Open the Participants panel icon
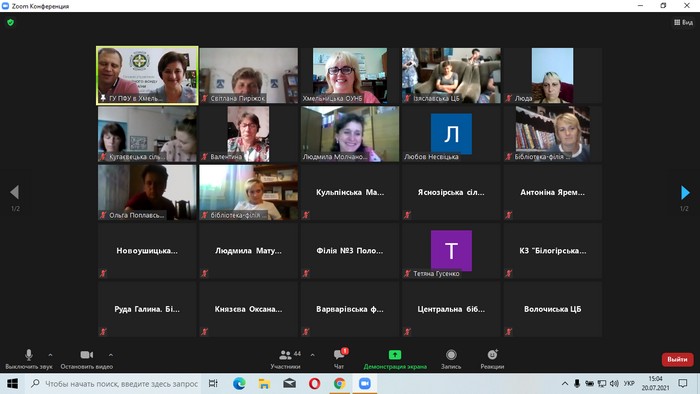The image size is (700, 394). click(285, 355)
